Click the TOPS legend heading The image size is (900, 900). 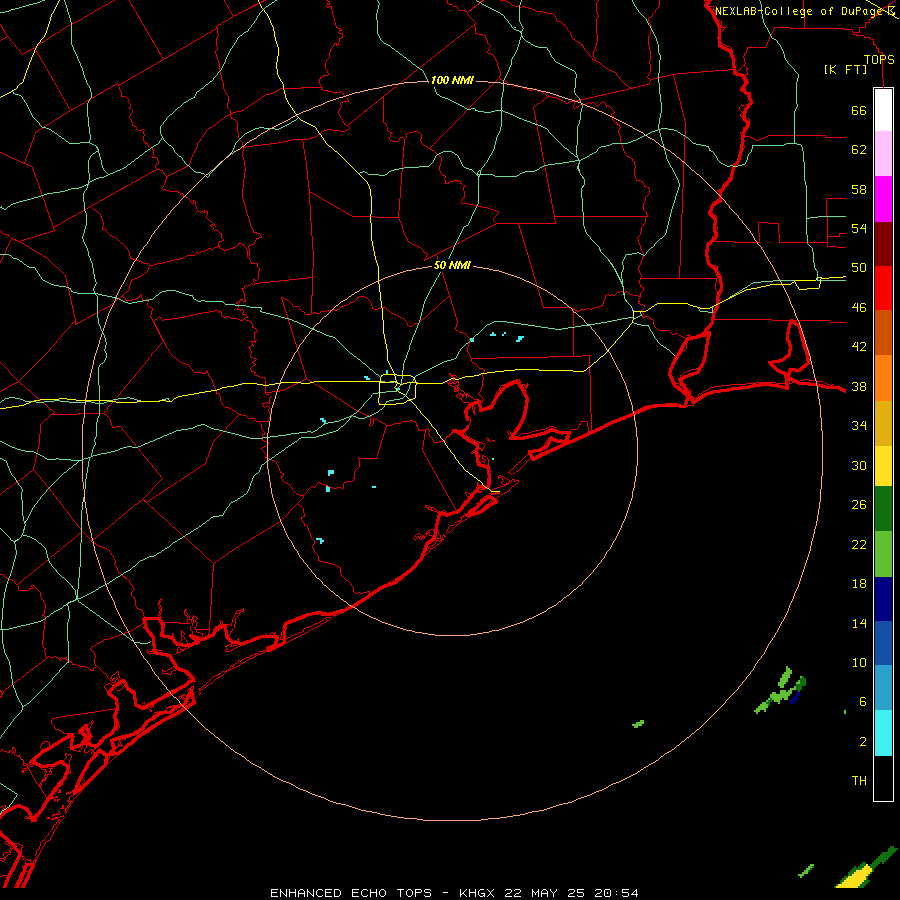tap(879, 59)
